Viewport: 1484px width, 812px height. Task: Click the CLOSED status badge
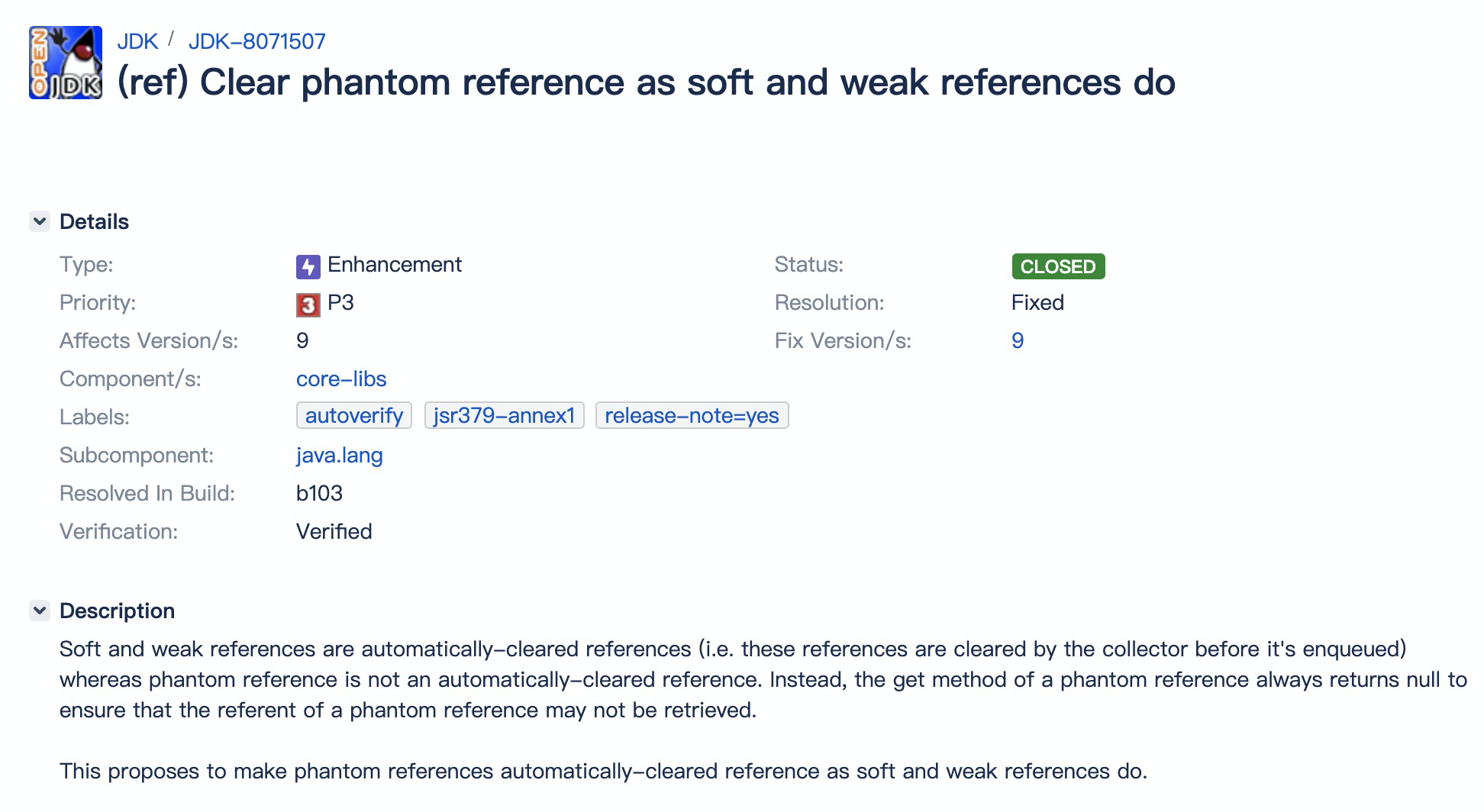[x=1058, y=266]
